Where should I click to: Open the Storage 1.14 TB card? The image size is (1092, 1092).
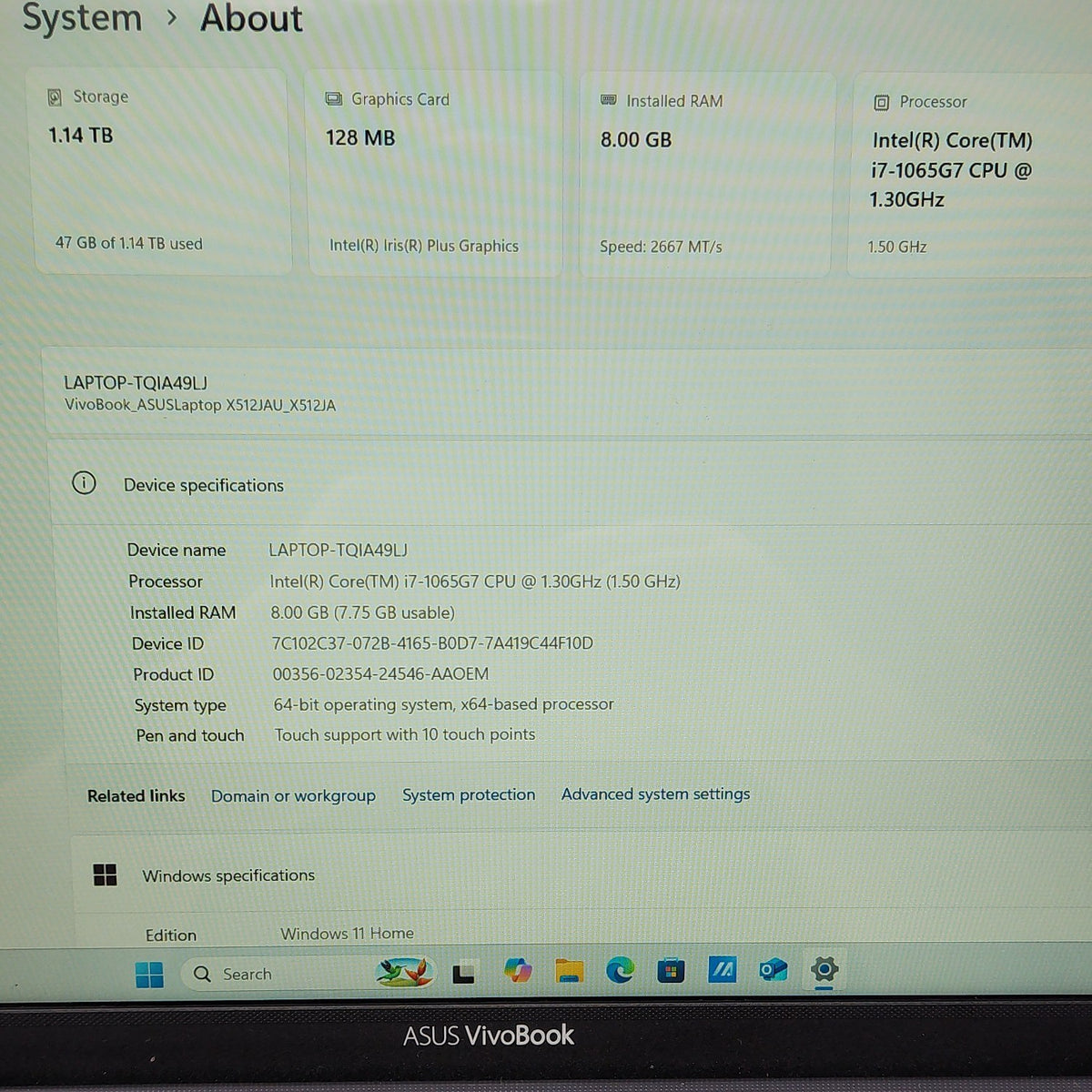pyautogui.click(x=163, y=171)
